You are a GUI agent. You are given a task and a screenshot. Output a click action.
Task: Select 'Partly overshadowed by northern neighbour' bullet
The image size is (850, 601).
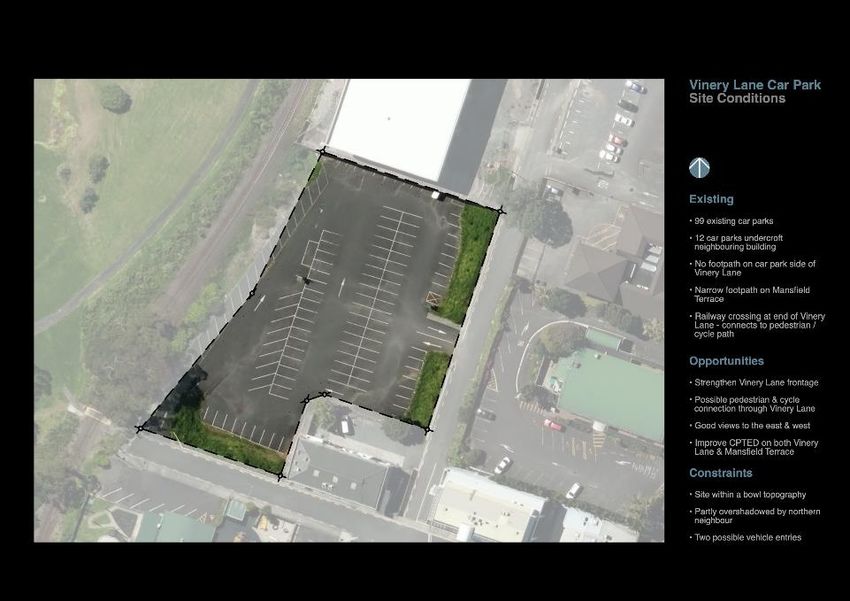(x=755, y=516)
